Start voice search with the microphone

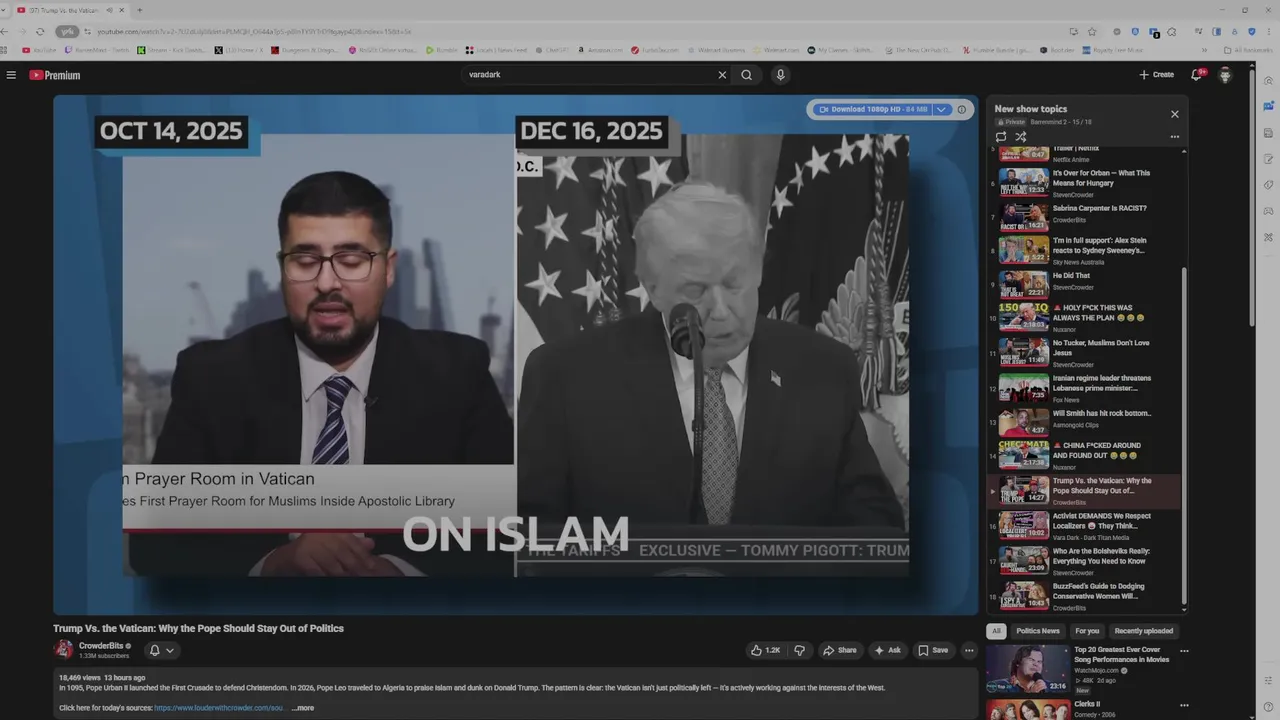coord(780,75)
